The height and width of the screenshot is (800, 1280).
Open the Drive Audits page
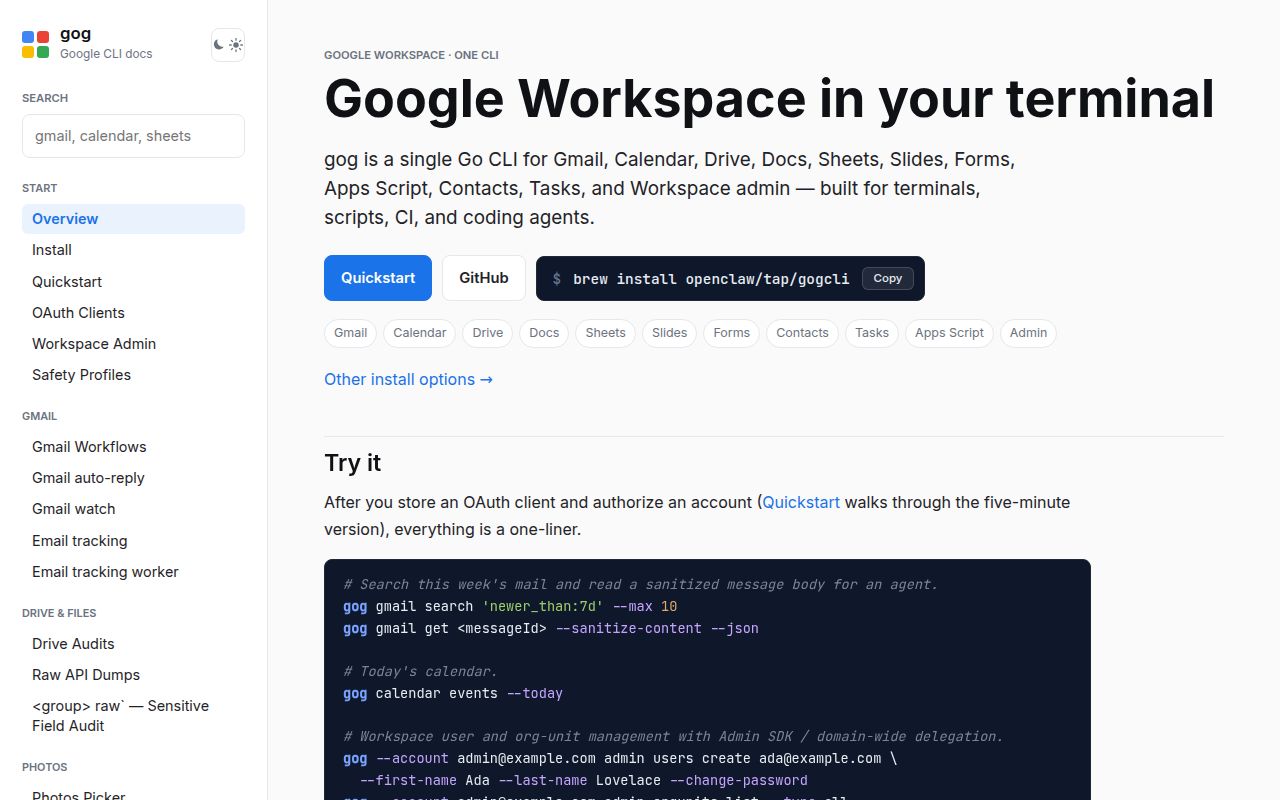(x=133, y=644)
